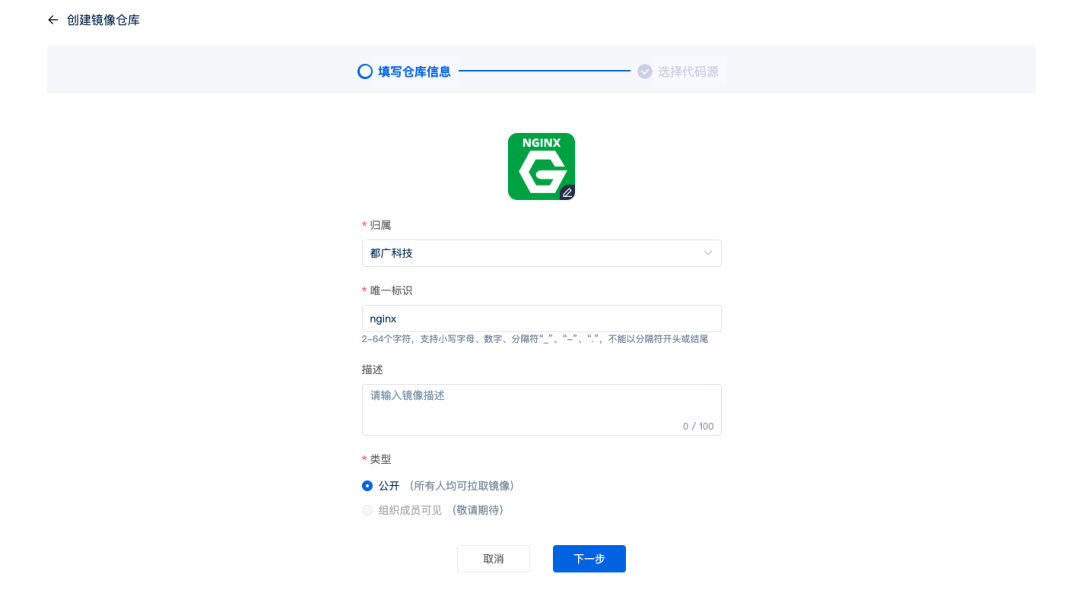1080x612 pixels.
Task: Click the 0 / 100 character counter
Action: 698,426
